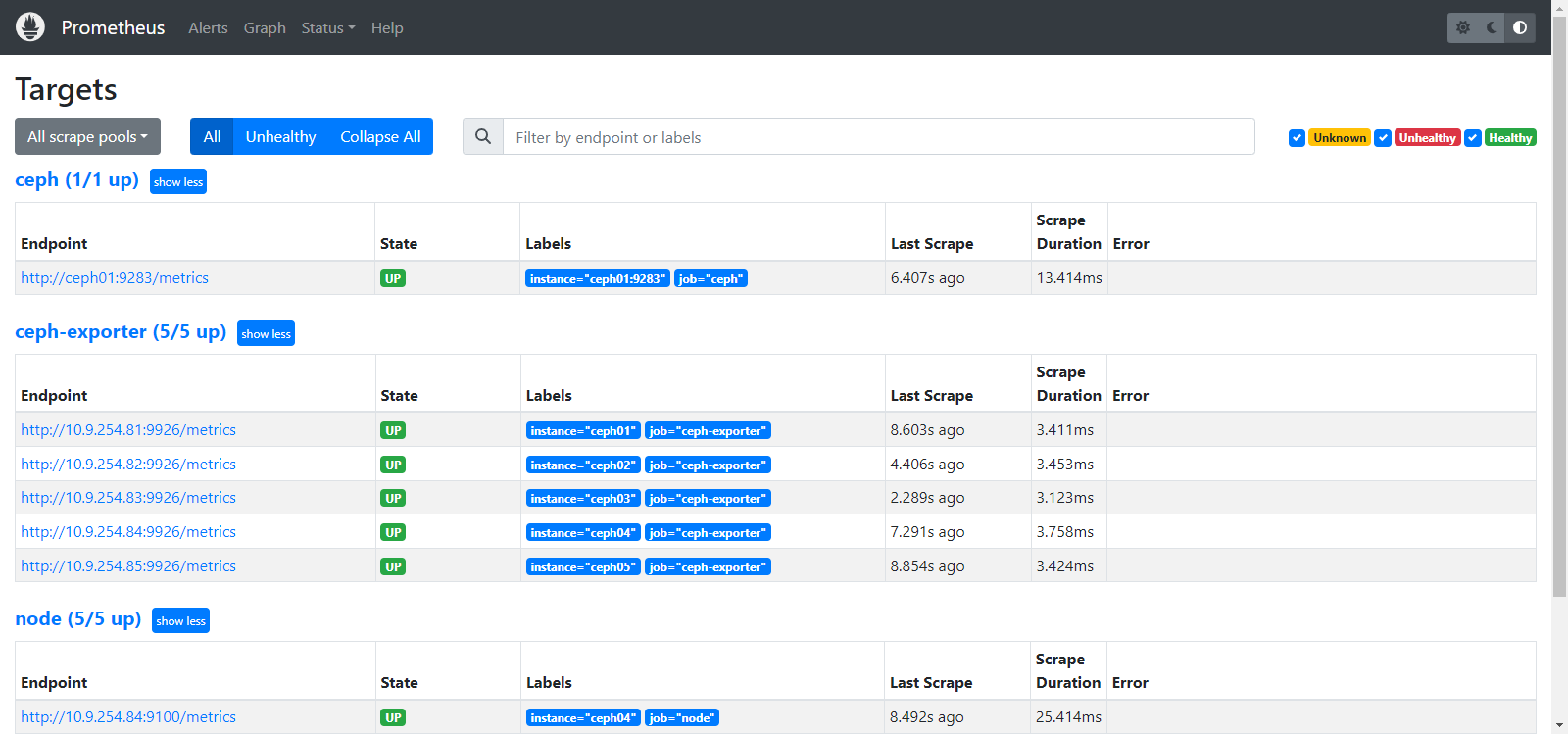This screenshot has width=1568, height=734.
Task: Click the Unhealthy red badge label
Action: pos(1427,138)
